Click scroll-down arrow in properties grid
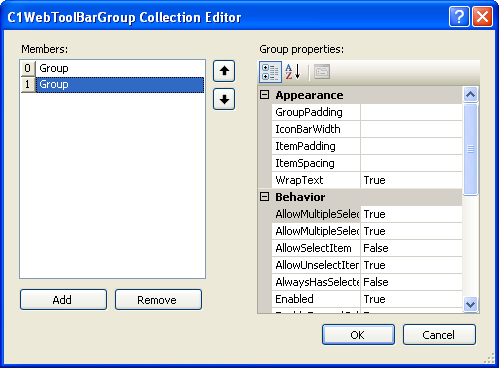499x368 pixels. 470,304
